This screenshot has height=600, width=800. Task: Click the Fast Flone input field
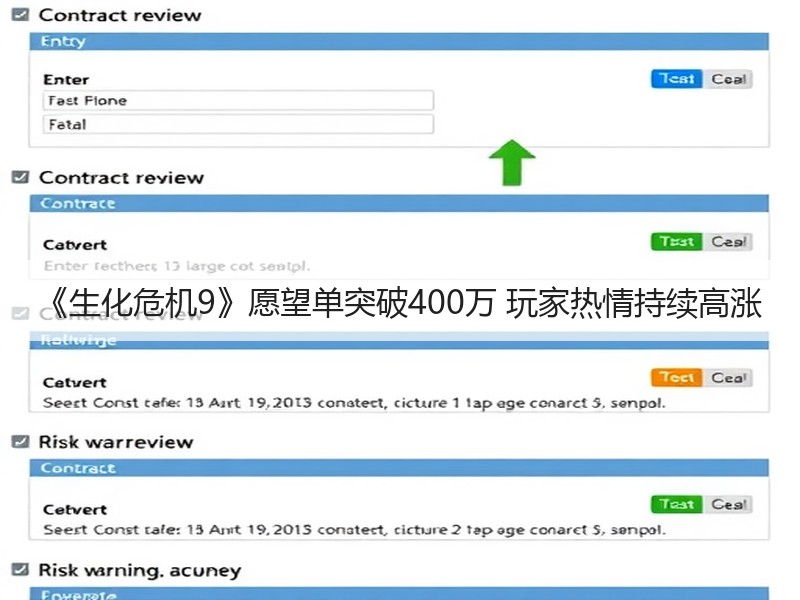pos(238,101)
